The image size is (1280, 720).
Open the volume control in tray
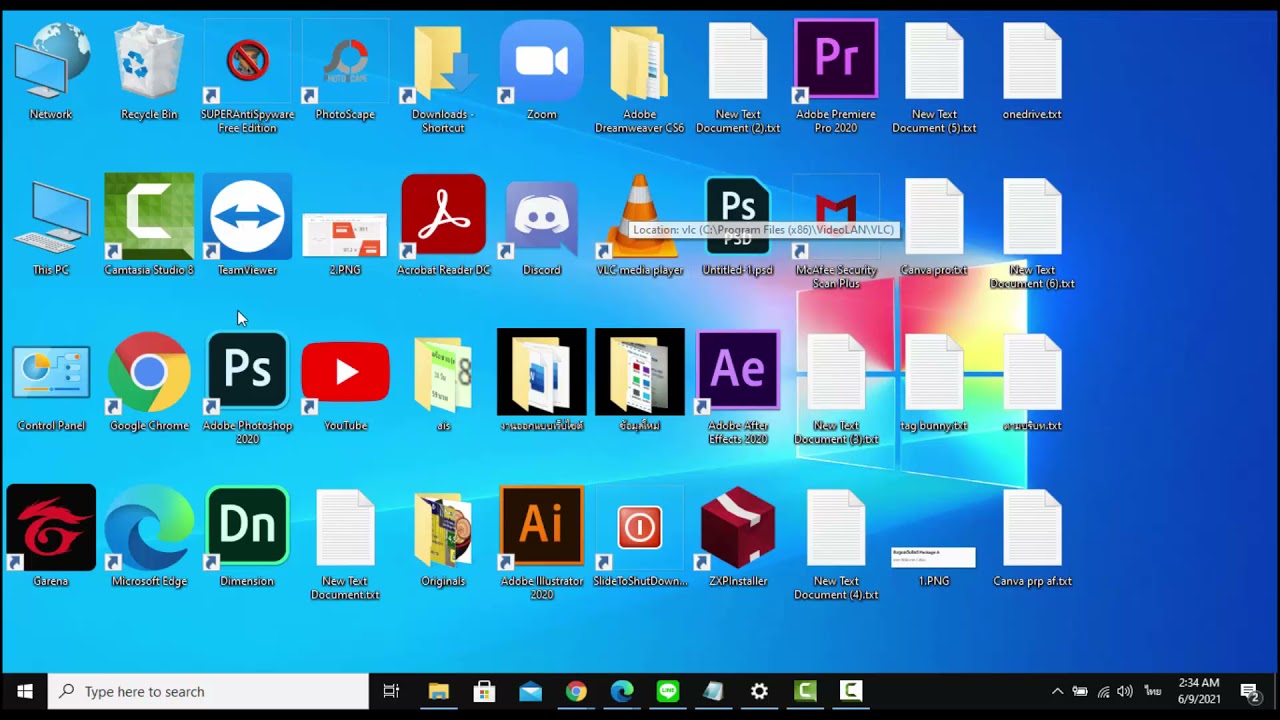coord(1125,691)
